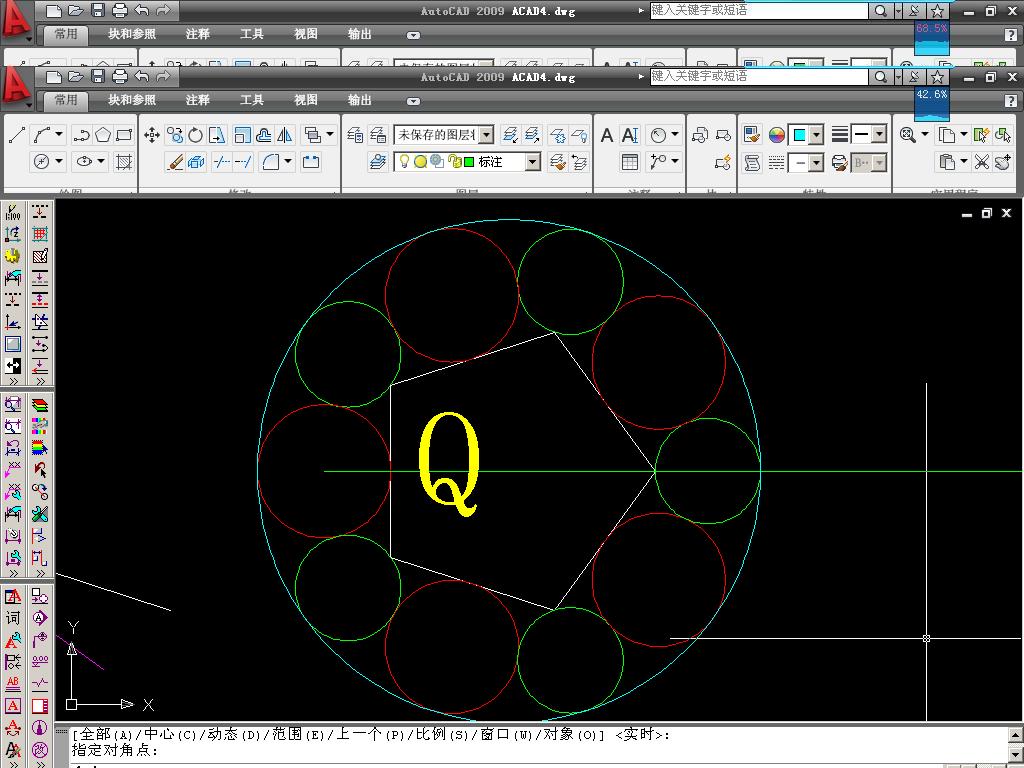The width and height of the screenshot is (1024, 768).
Task: Choose the Mirror tool
Action: pos(285,135)
